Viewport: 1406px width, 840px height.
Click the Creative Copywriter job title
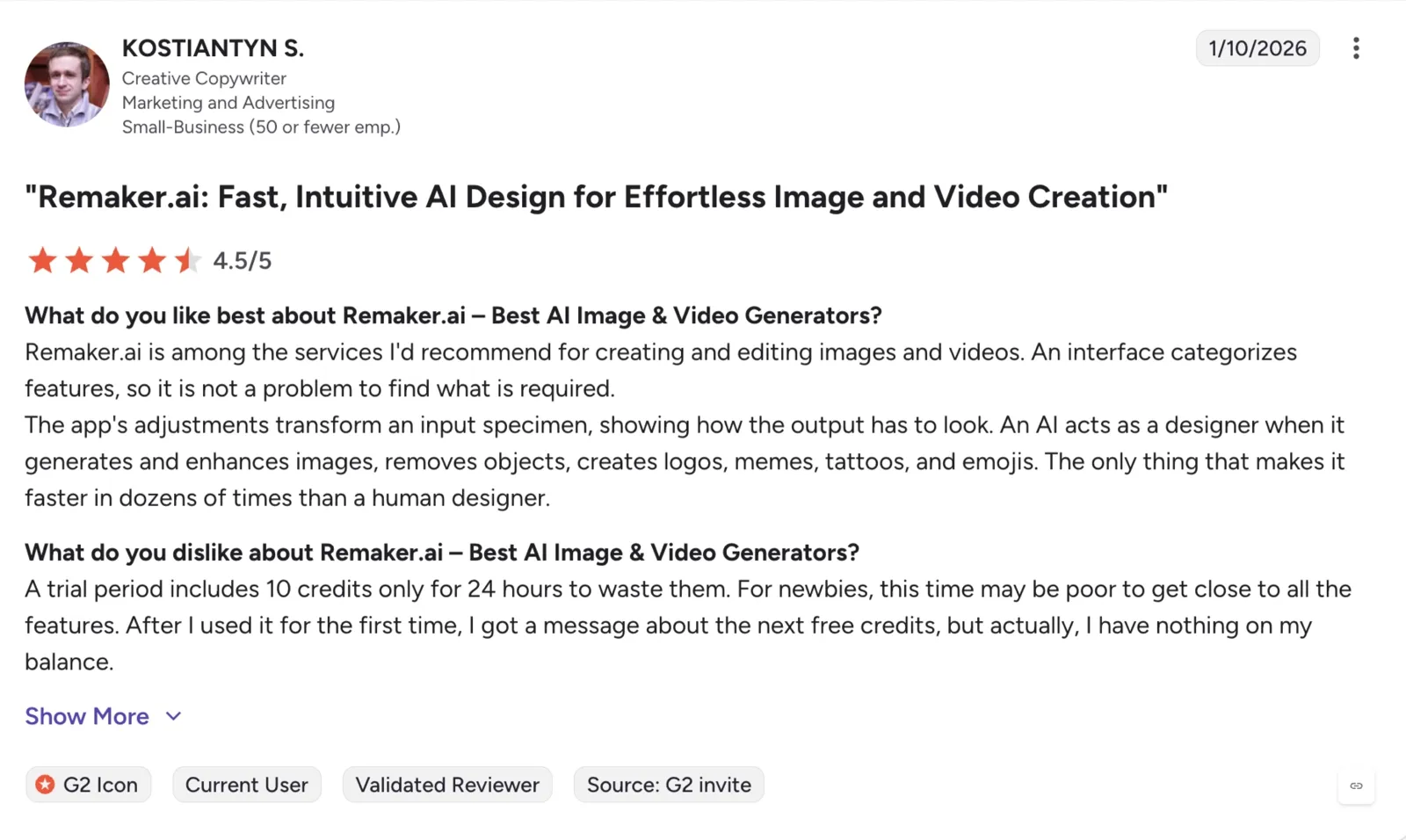point(204,78)
